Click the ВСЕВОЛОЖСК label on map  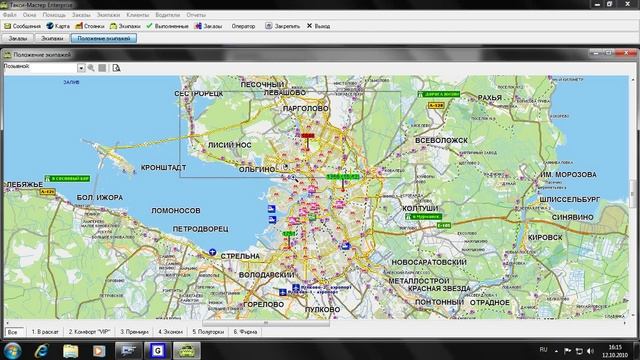[441, 140]
